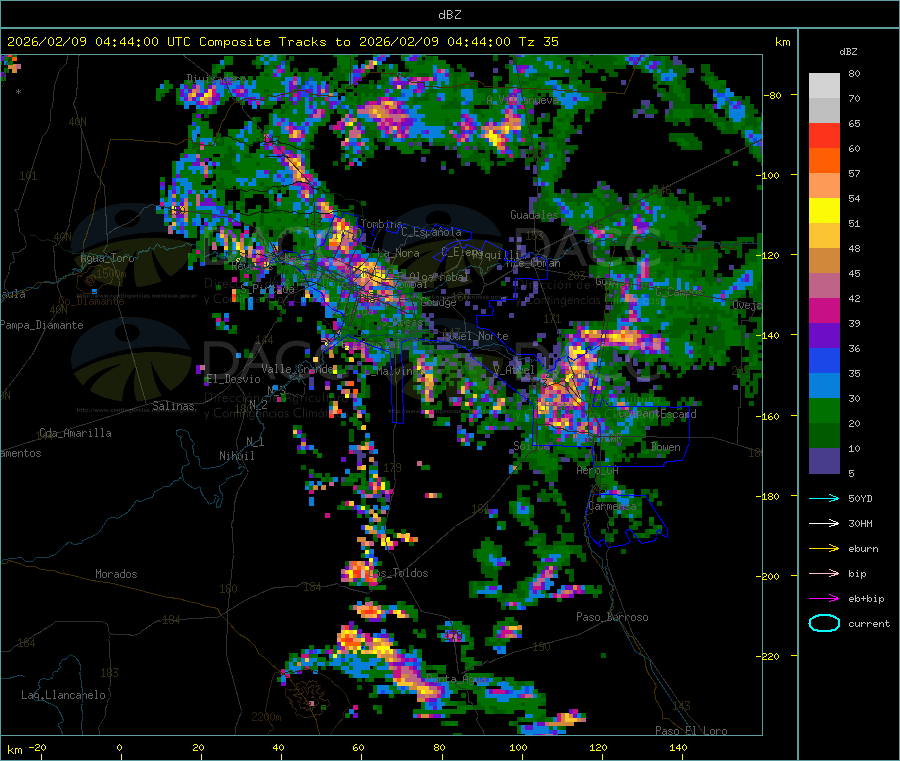Click the 0 km tick on bottom axis
This screenshot has height=761, width=900.
[119, 747]
